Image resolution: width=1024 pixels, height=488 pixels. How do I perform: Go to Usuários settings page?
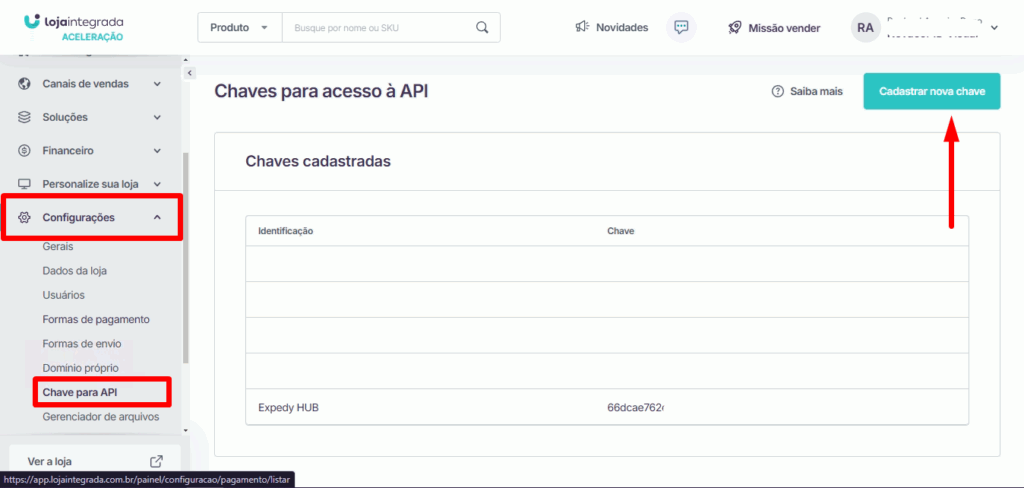pyautogui.click(x=64, y=295)
